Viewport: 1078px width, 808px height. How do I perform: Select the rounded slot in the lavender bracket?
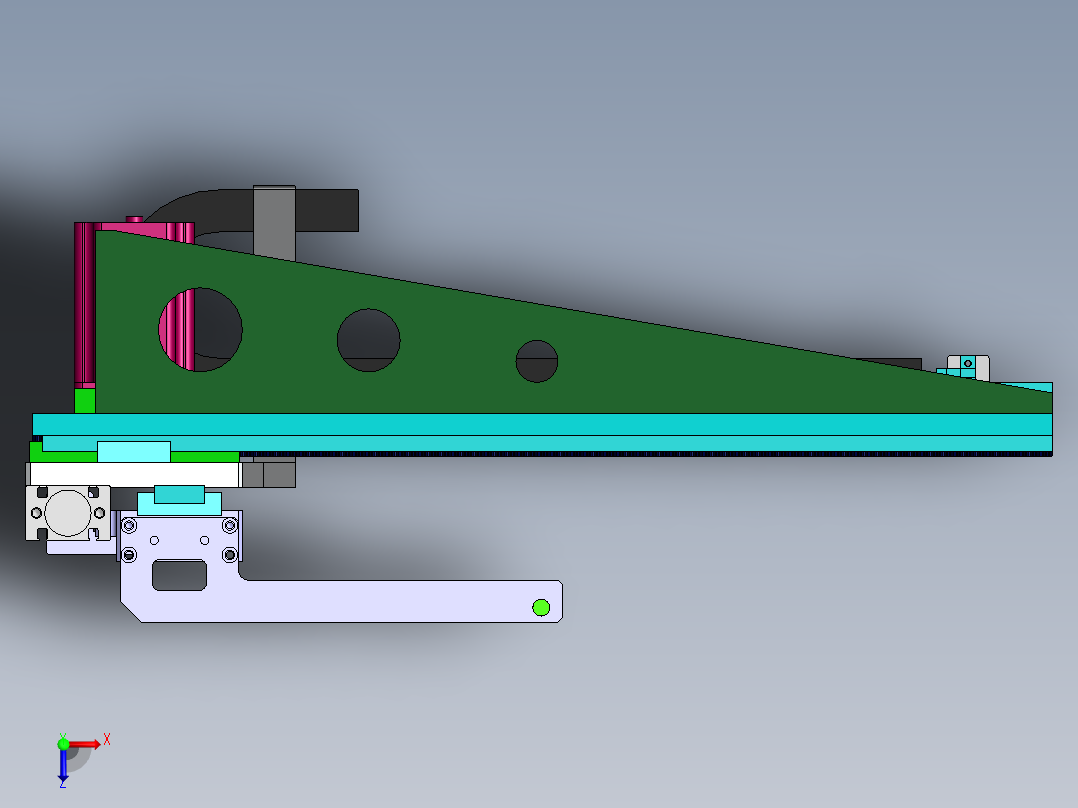[179, 576]
